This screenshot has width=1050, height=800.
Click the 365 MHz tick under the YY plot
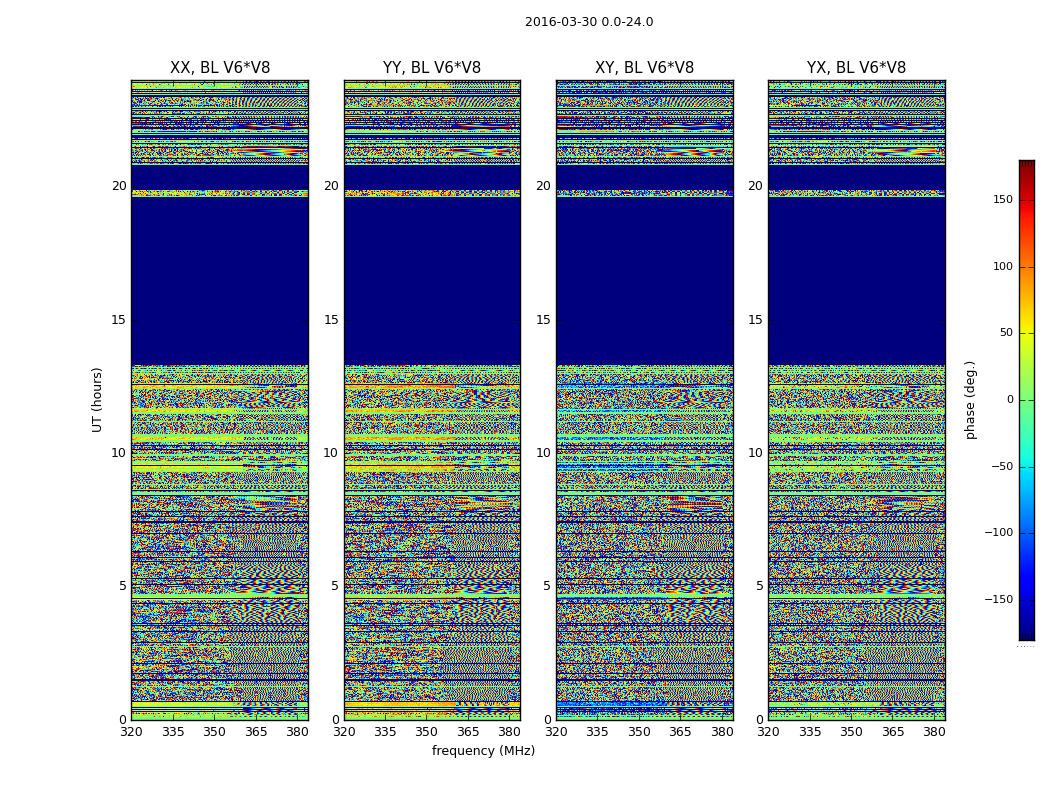pyautogui.click(x=468, y=732)
